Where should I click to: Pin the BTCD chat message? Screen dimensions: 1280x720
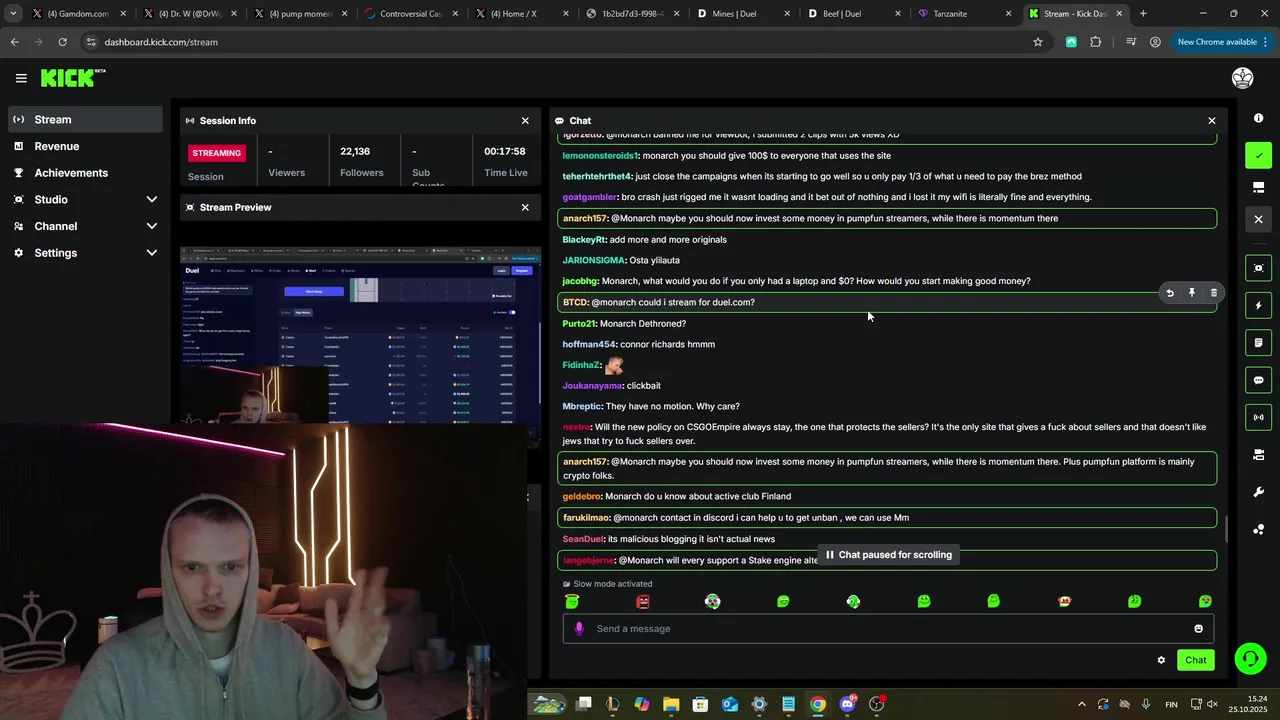[x=1192, y=293]
